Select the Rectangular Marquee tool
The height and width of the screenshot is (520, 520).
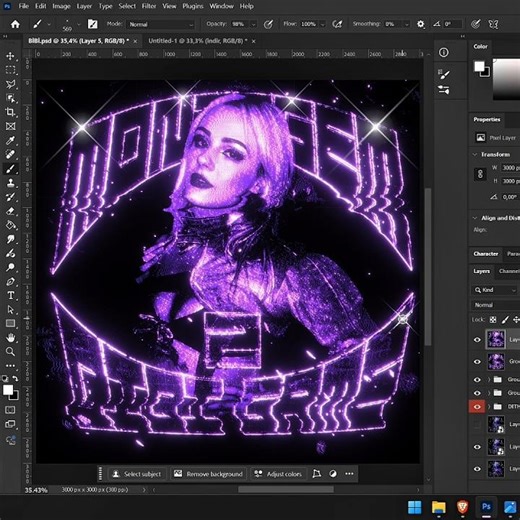pyautogui.click(x=10, y=70)
